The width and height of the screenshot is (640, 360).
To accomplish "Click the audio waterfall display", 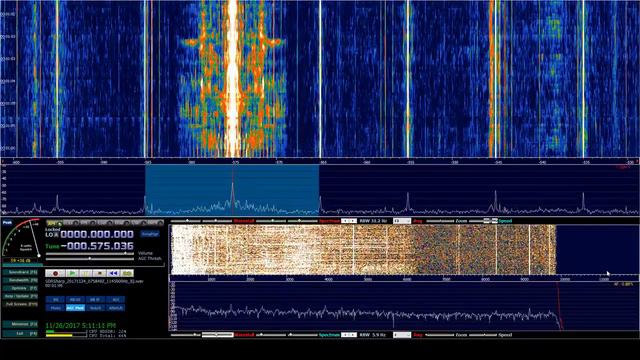I will [363, 250].
